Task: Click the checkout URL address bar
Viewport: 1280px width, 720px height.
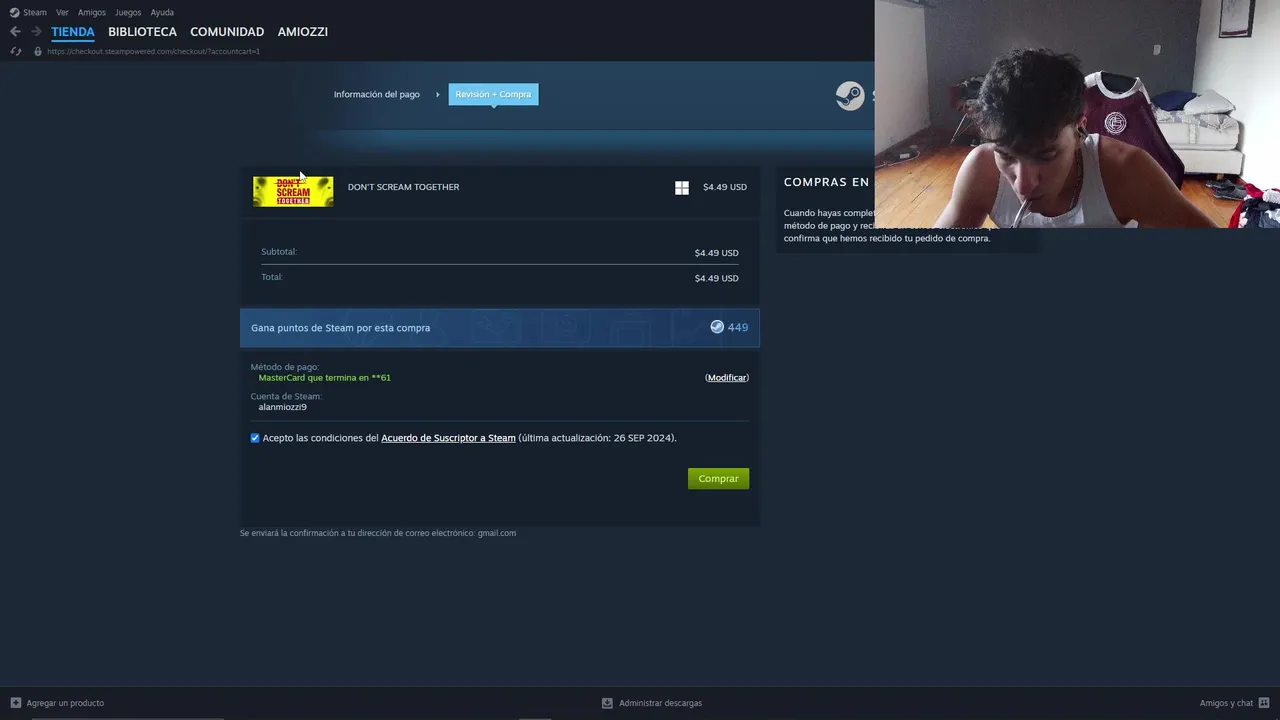Action: coord(153,51)
